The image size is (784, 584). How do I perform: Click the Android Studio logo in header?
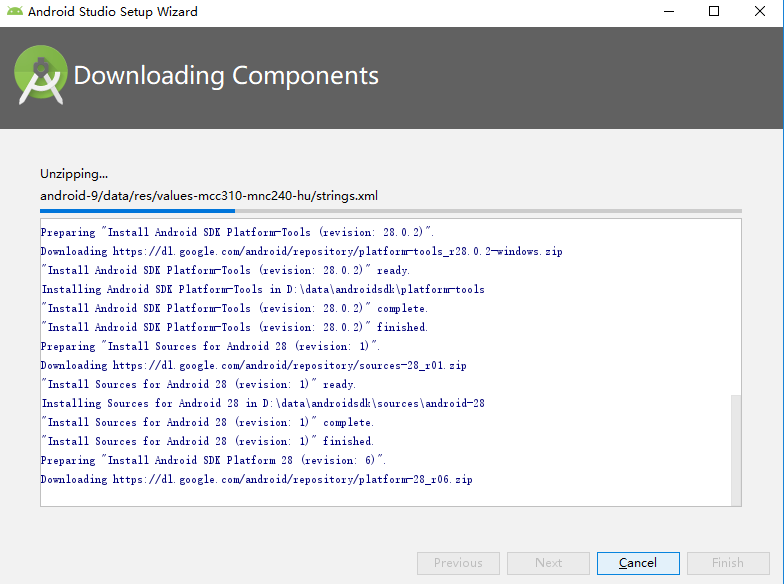pyautogui.click(x=40, y=75)
